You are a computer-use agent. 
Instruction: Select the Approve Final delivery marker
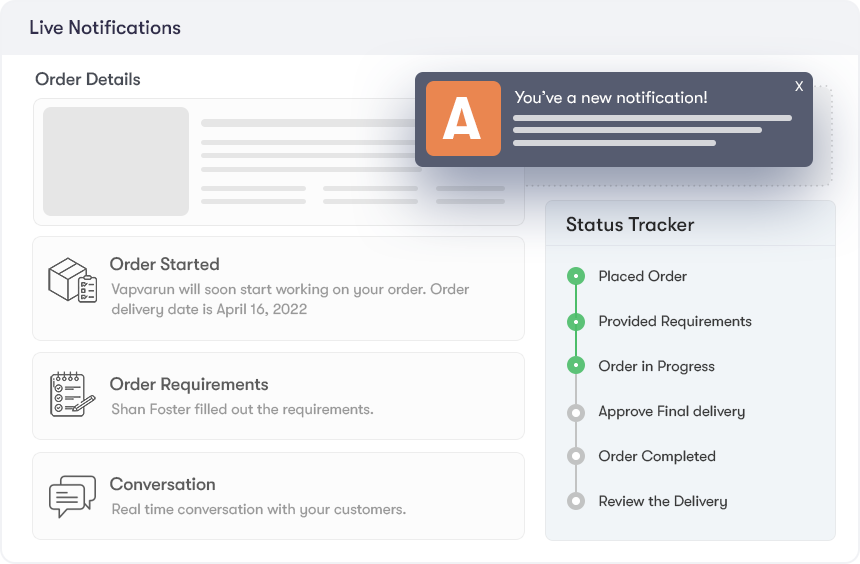click(x=576, y=411)
